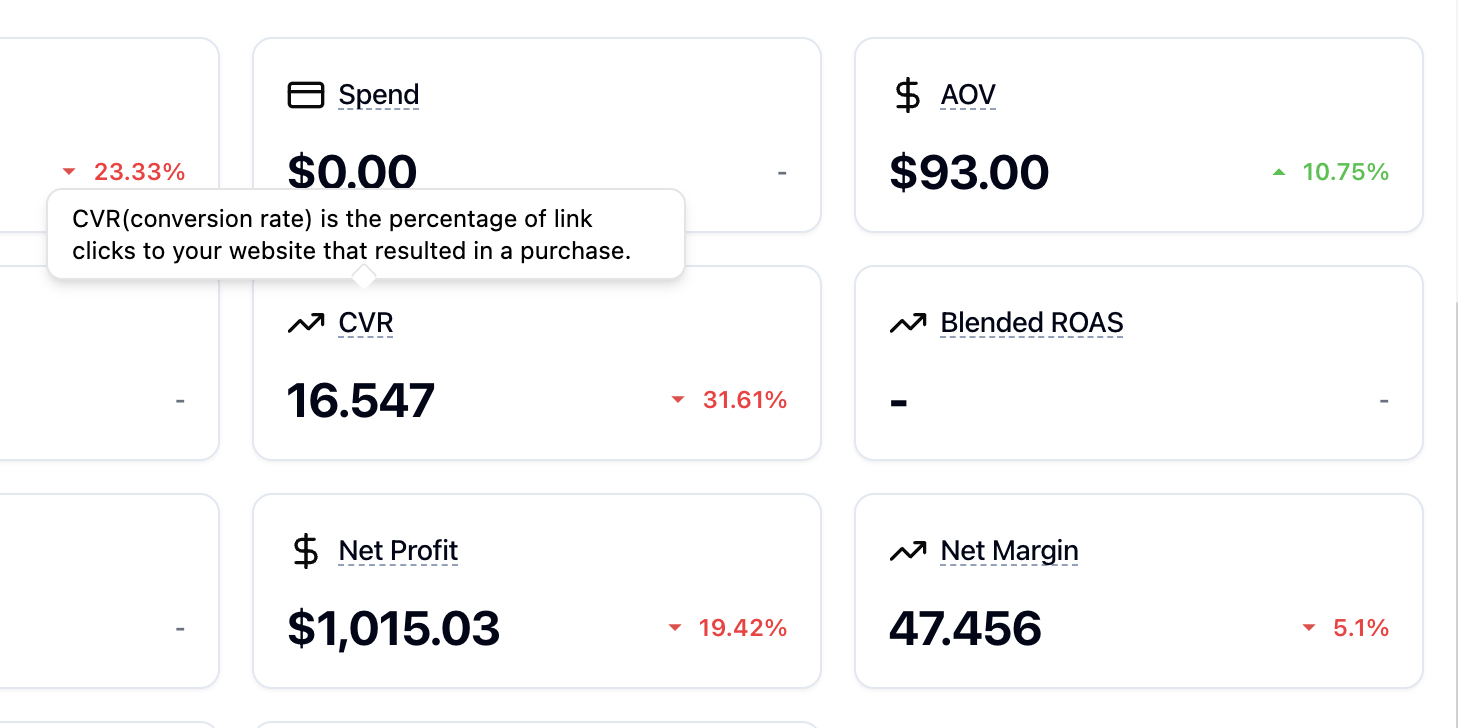Screen dimensions: 1458x728
Task: Click the Net Profit label
Action: point(398,551)
